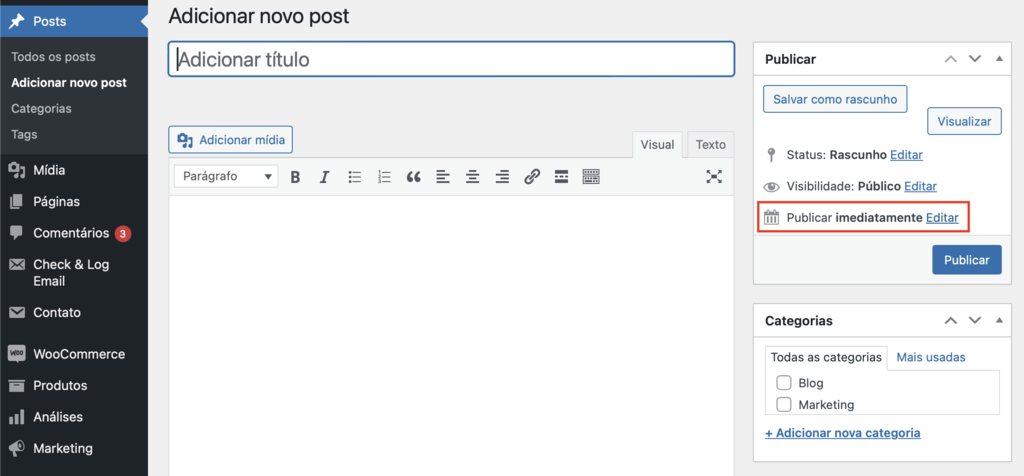
Task: Click the Marketing megaphone icon
Action: (x=16, y=448)
